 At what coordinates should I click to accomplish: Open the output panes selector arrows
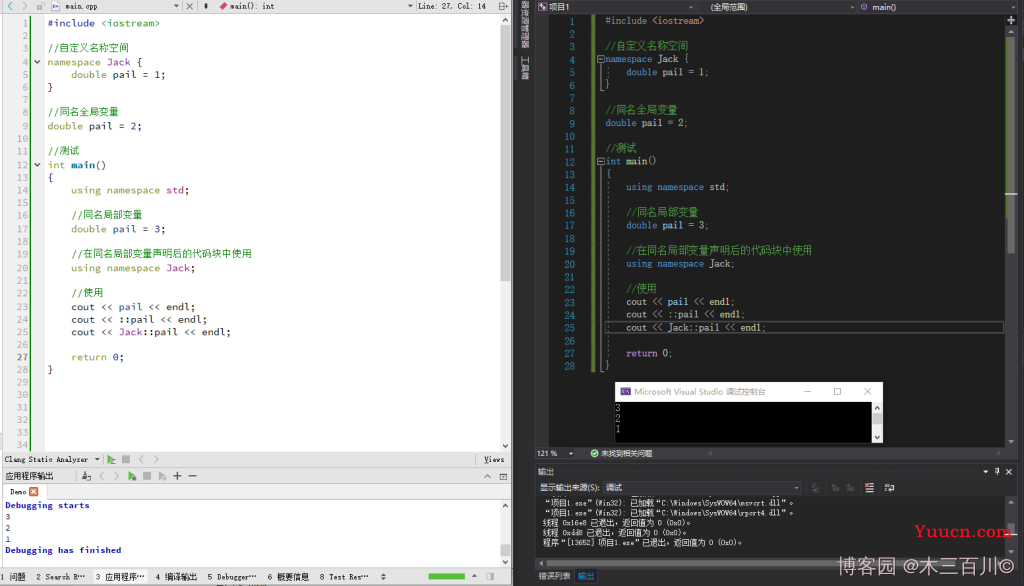coord(383,577)
